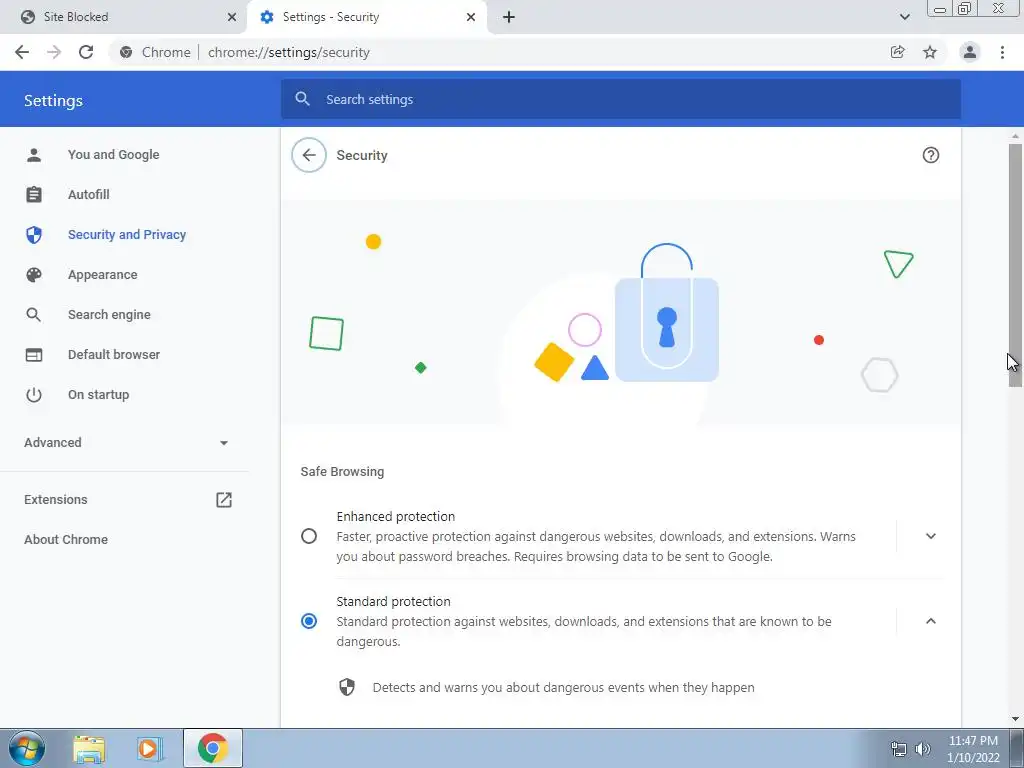
Task: Click the Safe Browsing heading
Action: [x=342, y=472]
